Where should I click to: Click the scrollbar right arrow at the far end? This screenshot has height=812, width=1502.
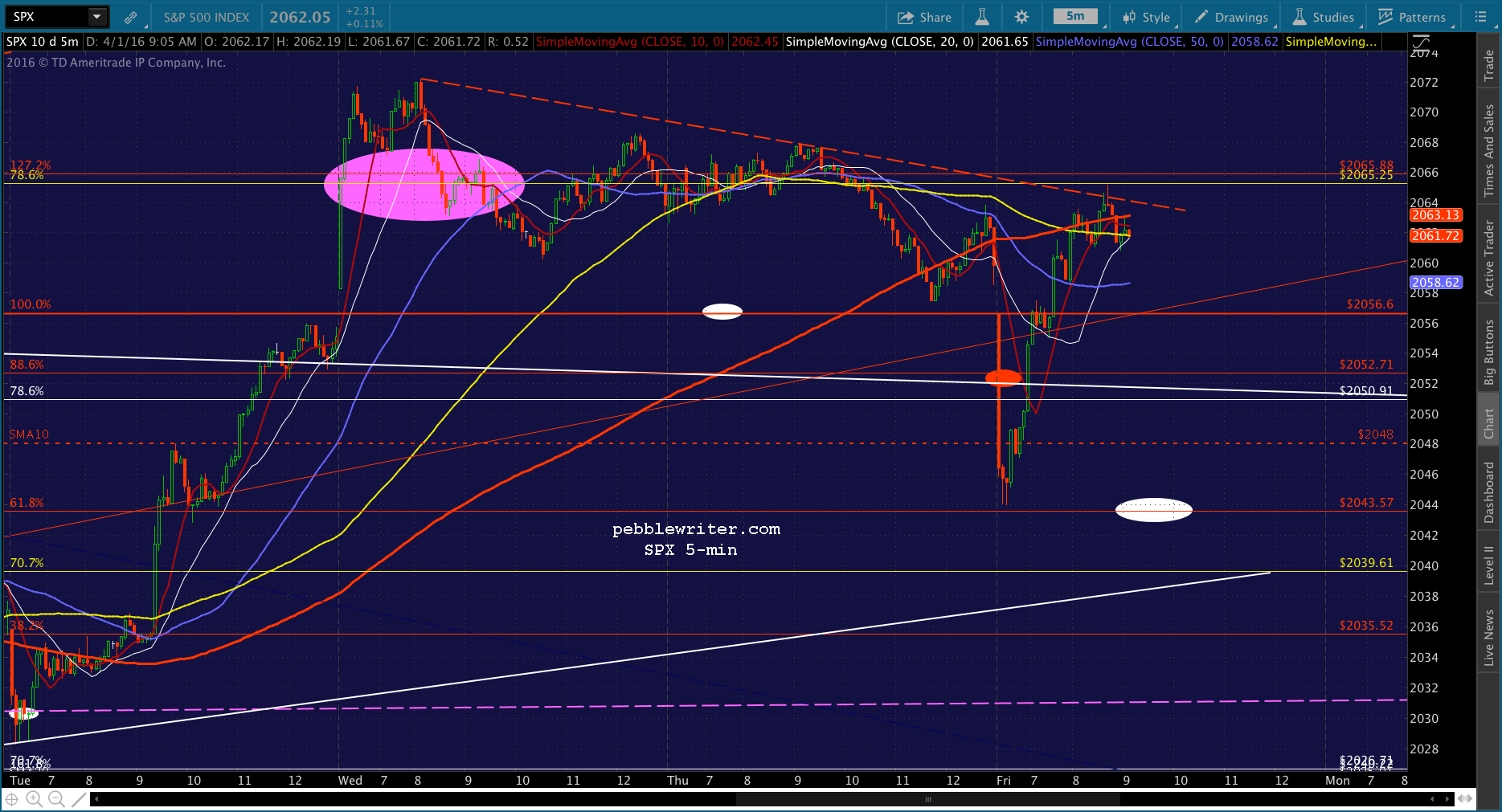tap(1449, 799)
